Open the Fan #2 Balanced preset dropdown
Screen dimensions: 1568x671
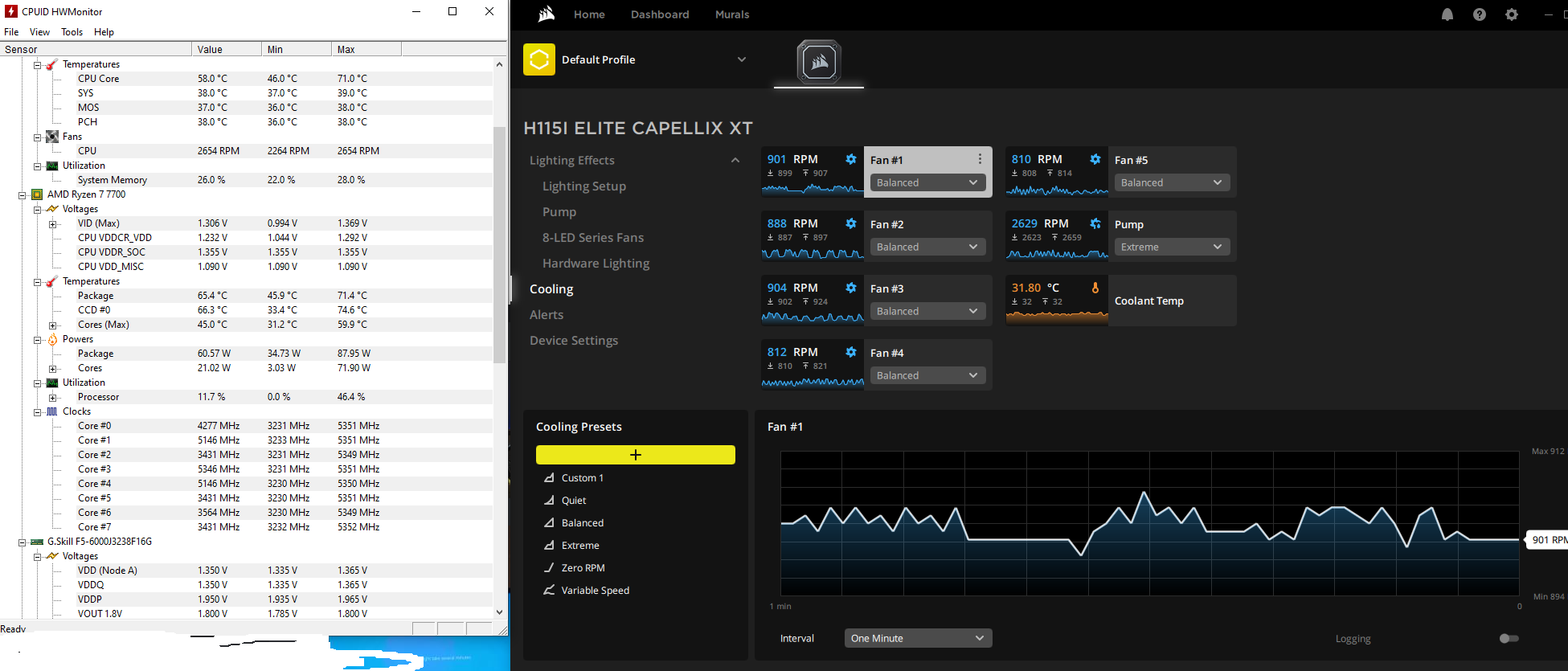tap(928, 247)
